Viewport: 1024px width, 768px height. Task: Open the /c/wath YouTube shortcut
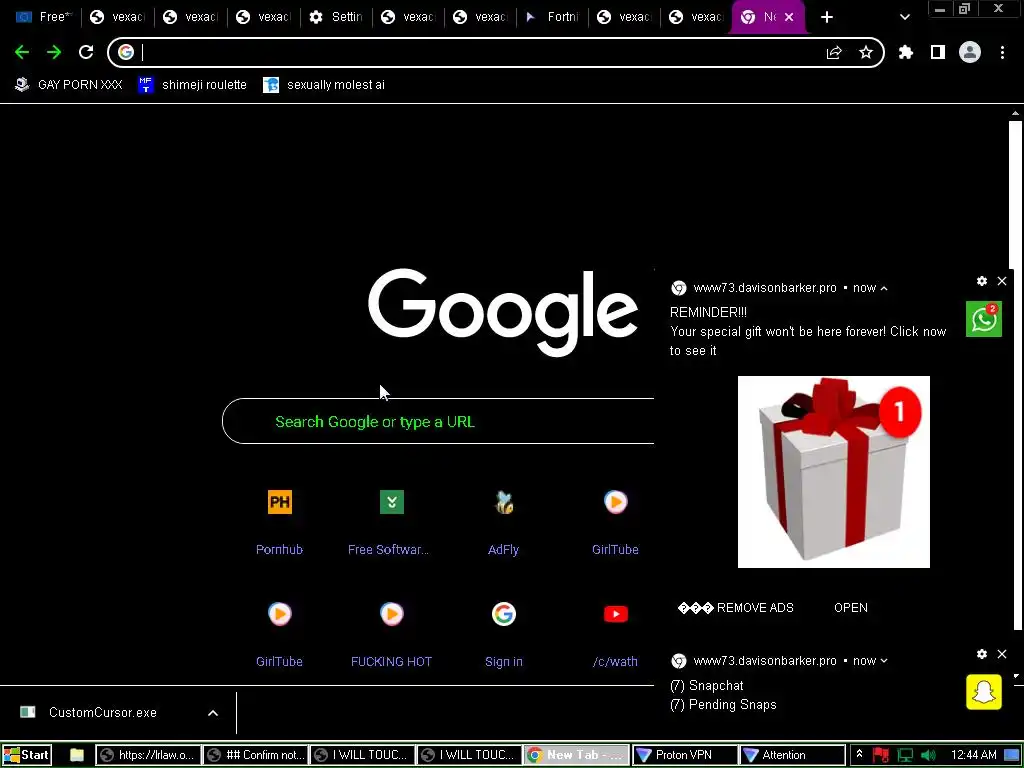point(615,634)
